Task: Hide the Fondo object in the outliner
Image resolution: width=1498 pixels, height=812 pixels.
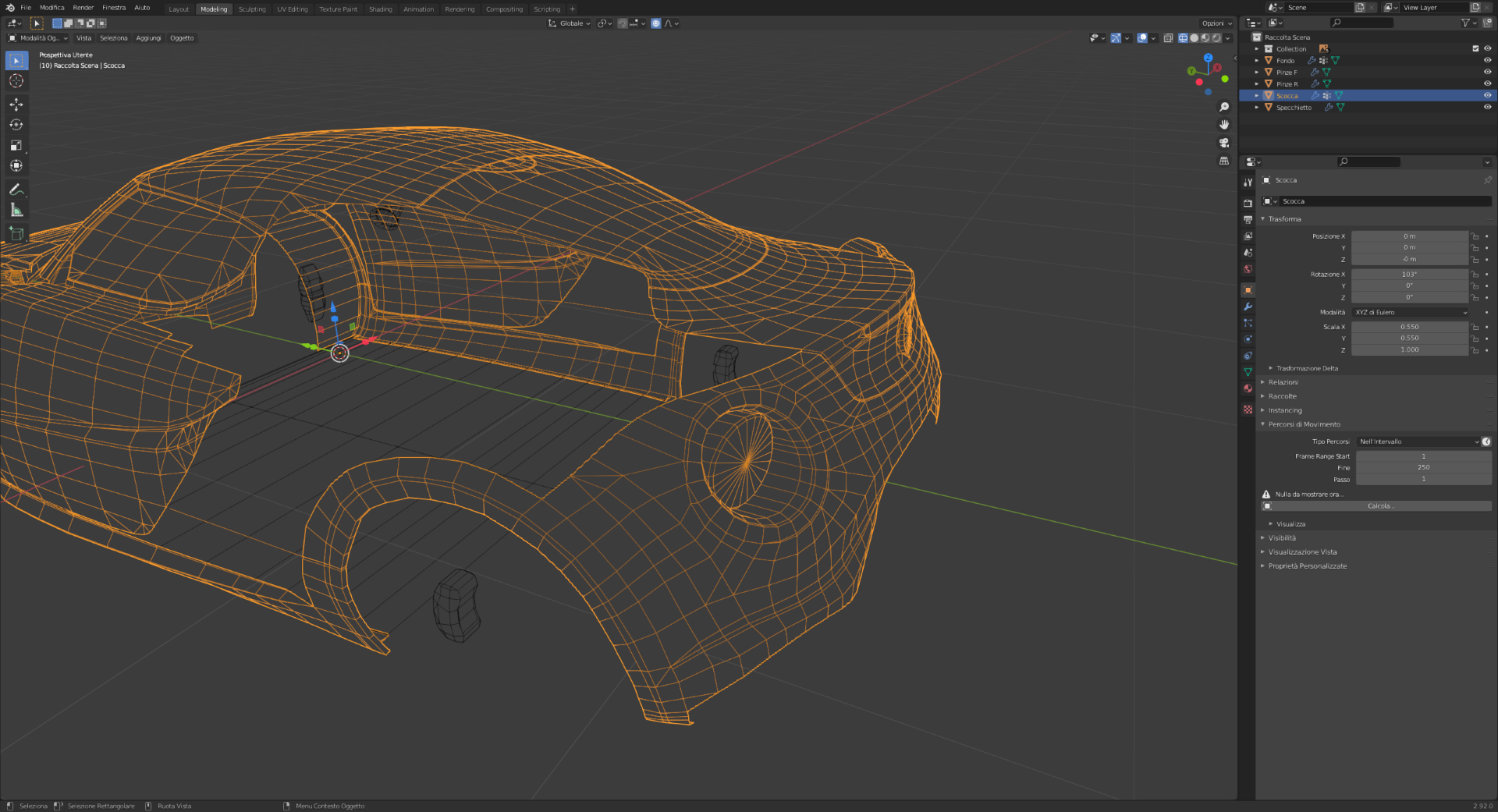Action: tap(1487, 60)
